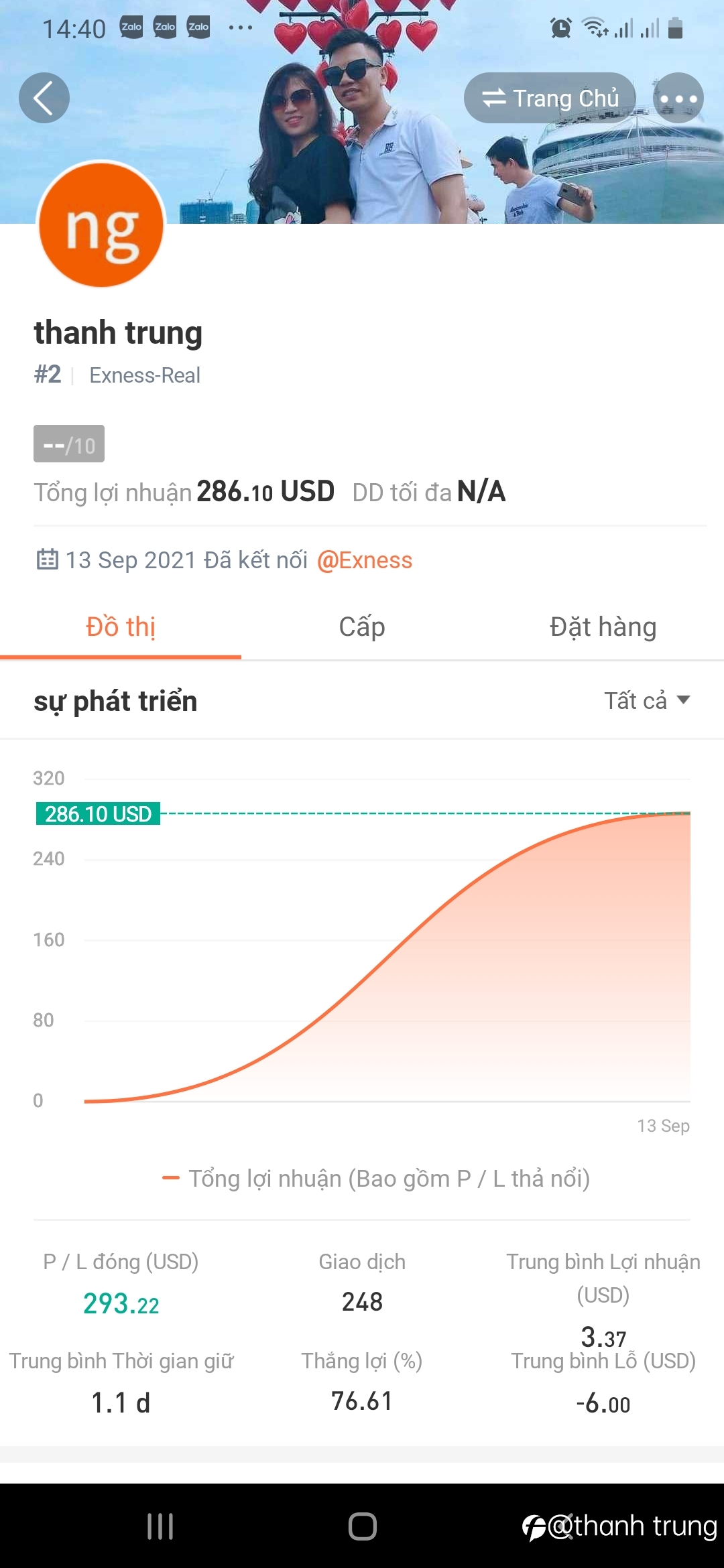Tap the Android recent apps icon
The image size is (724, 1568).
[x=160, y=1526]
